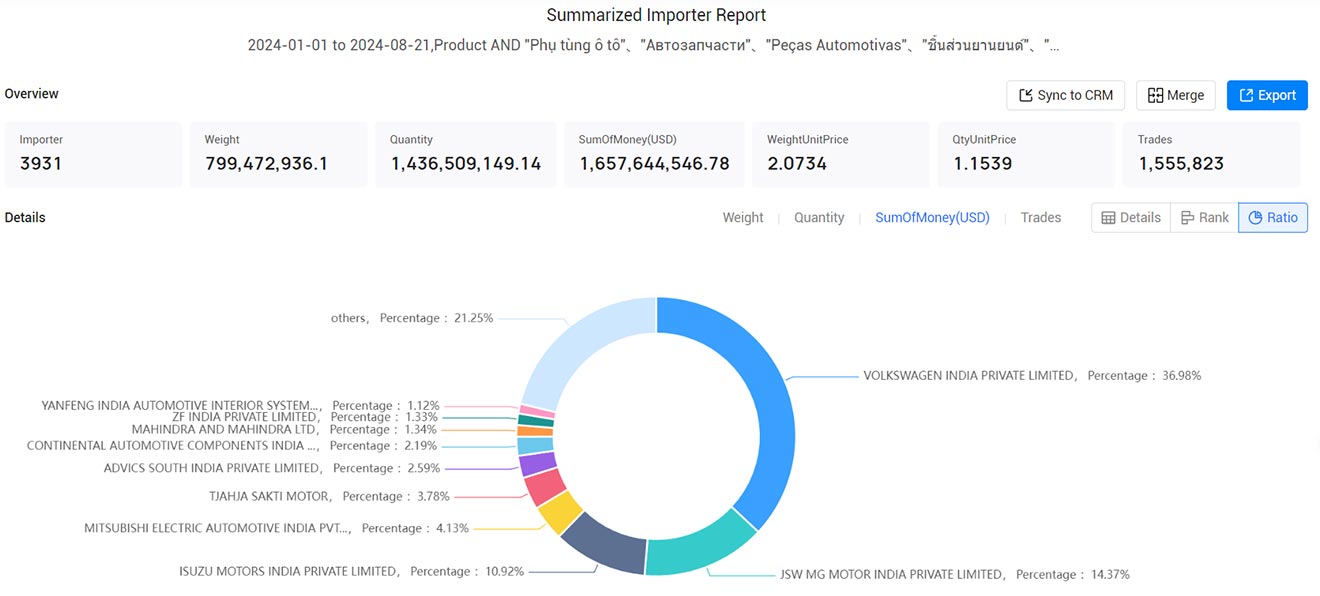Switch to the Quantity metric tab
Screen dimensions: 1320x596
point(819,217)
